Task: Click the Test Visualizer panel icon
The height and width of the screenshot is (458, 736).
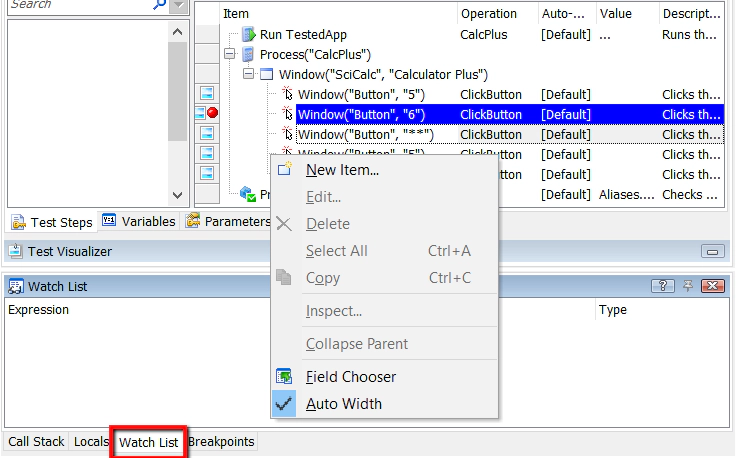Action: click(x=15, y=251)
